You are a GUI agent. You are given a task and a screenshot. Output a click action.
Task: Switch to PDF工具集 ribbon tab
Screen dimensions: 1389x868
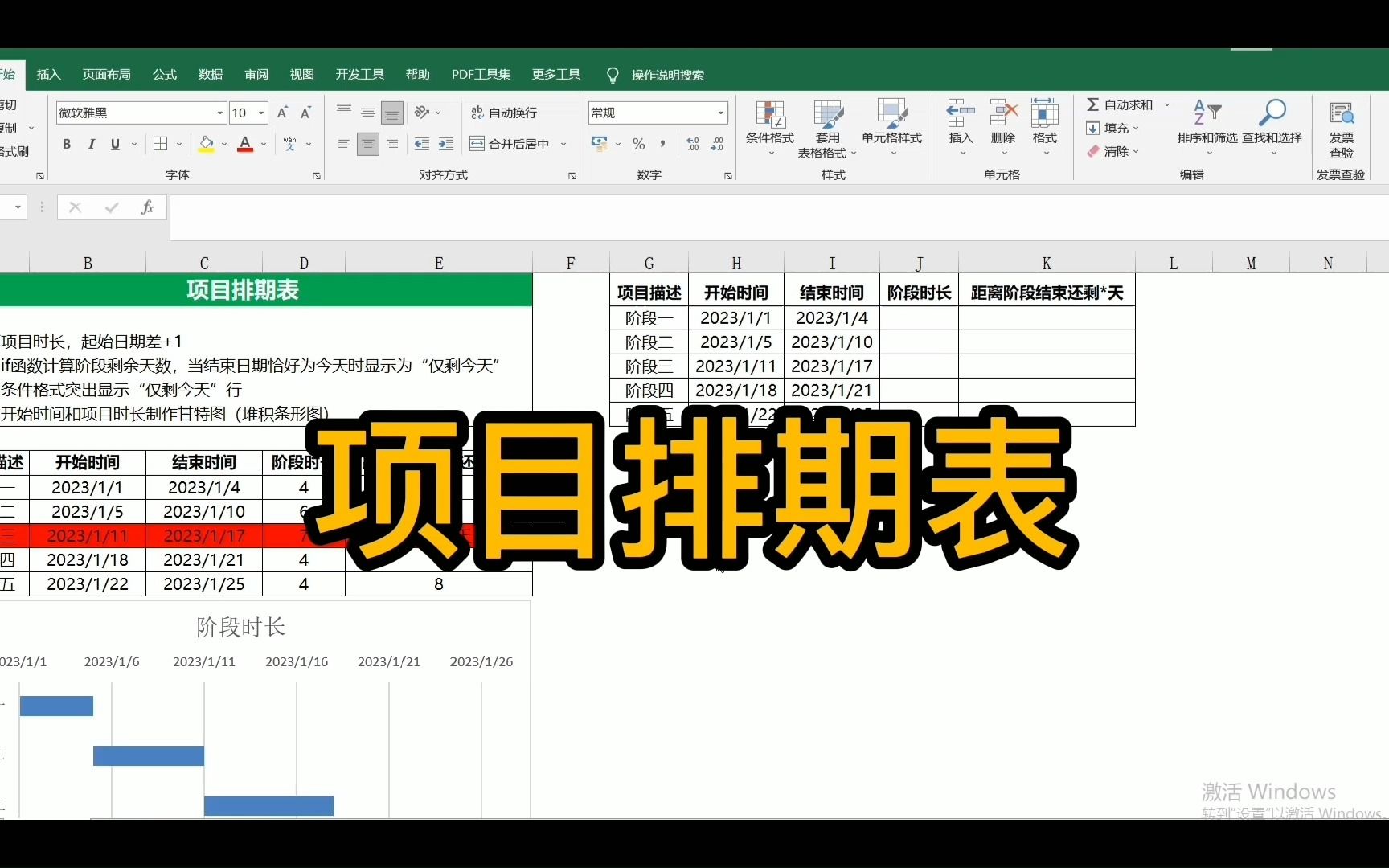[x=481, y=75]
